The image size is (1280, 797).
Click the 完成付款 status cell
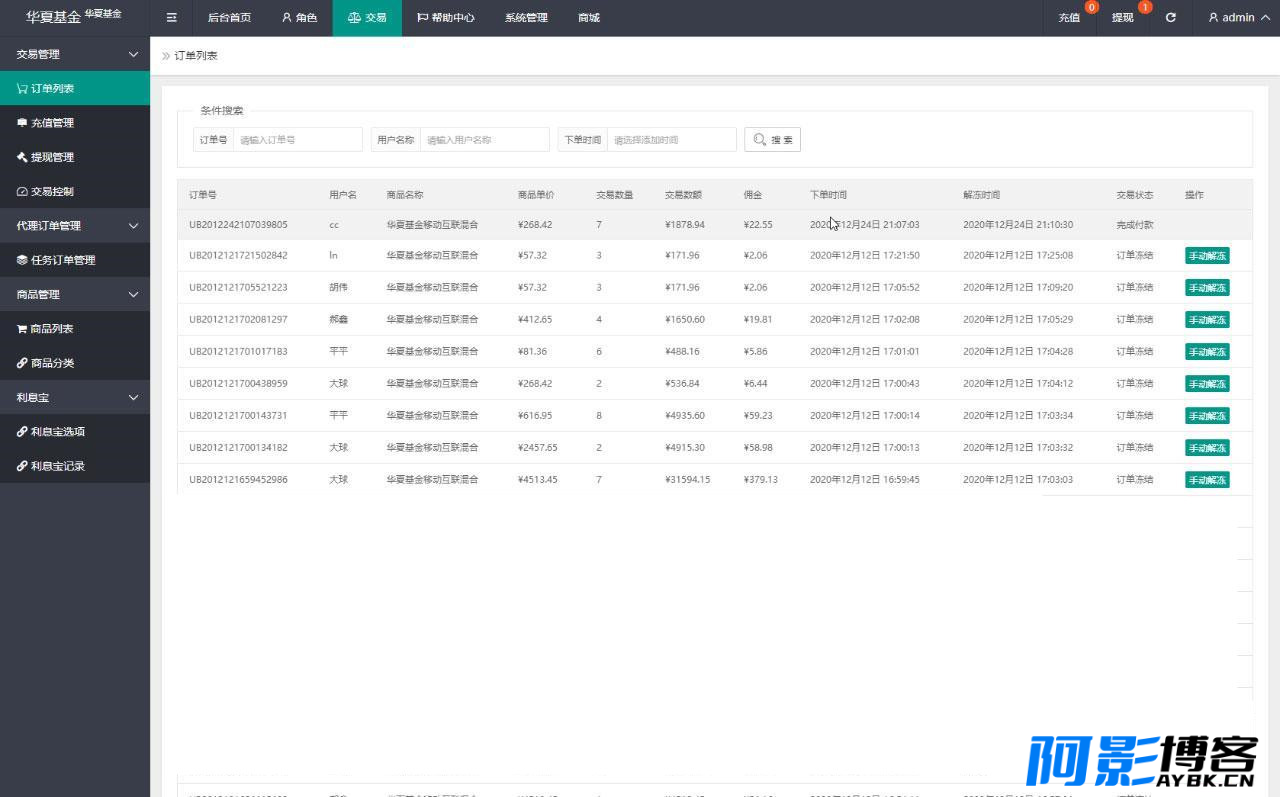pyautogui.click(x=1135, y=225)
